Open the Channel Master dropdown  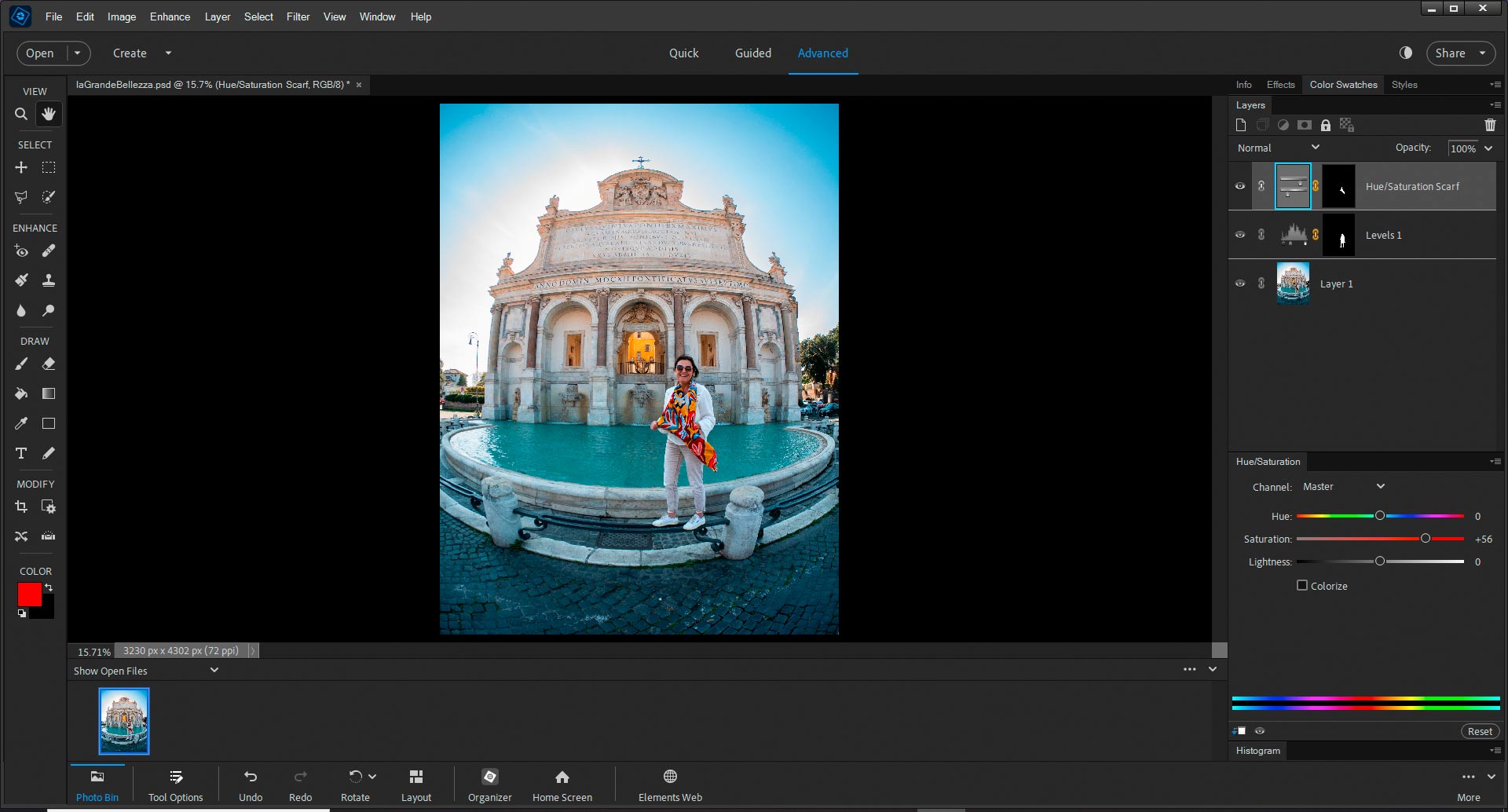click(1343, 487)
